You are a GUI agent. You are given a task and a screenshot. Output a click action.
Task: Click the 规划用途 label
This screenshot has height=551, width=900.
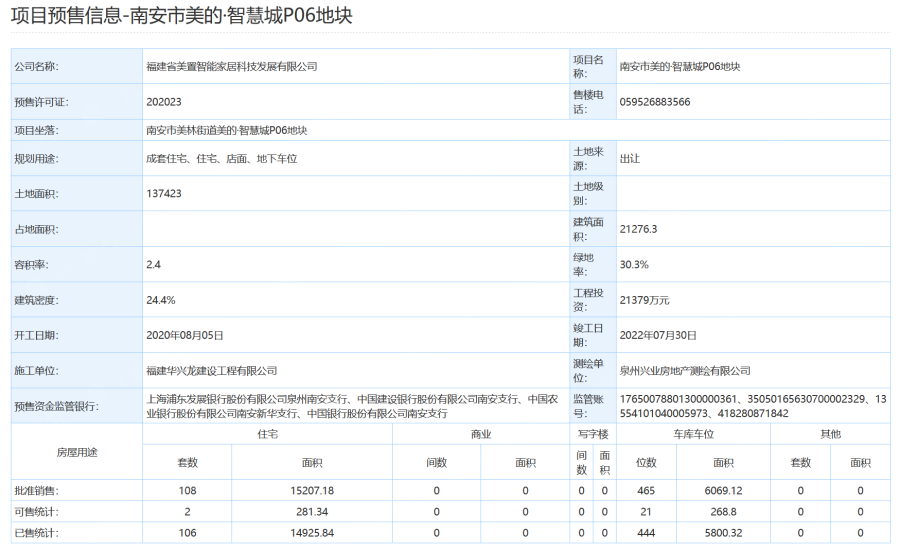click(36, 158)
